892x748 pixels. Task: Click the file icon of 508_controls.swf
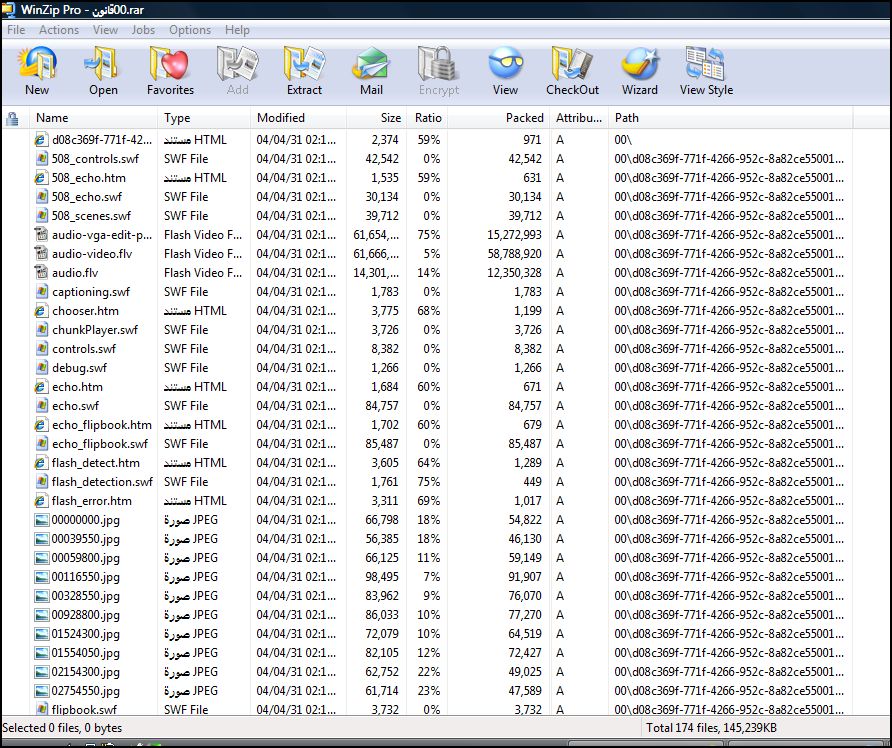point(41,158)
